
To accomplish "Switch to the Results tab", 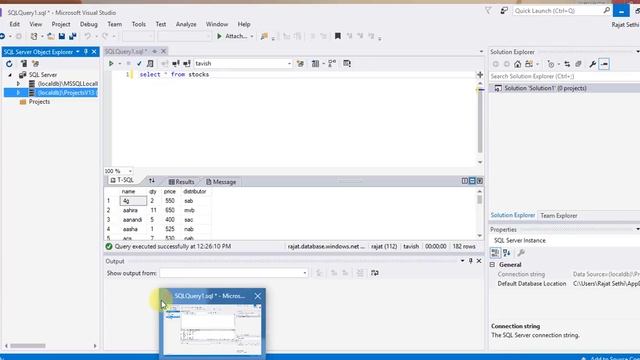I will pos(182,182).
